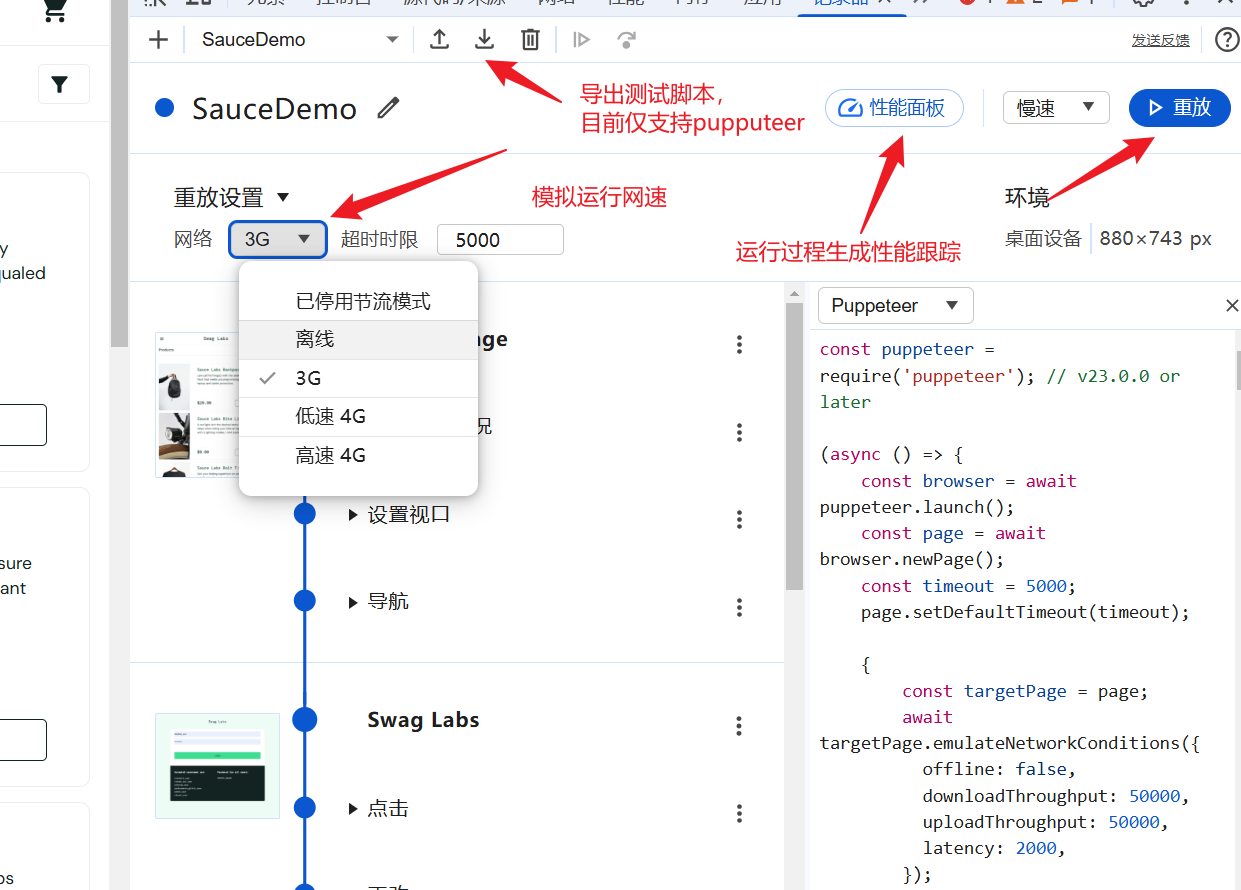
Task: Click code line 'const targetPage = page;'
Action: coord(1025,691)
